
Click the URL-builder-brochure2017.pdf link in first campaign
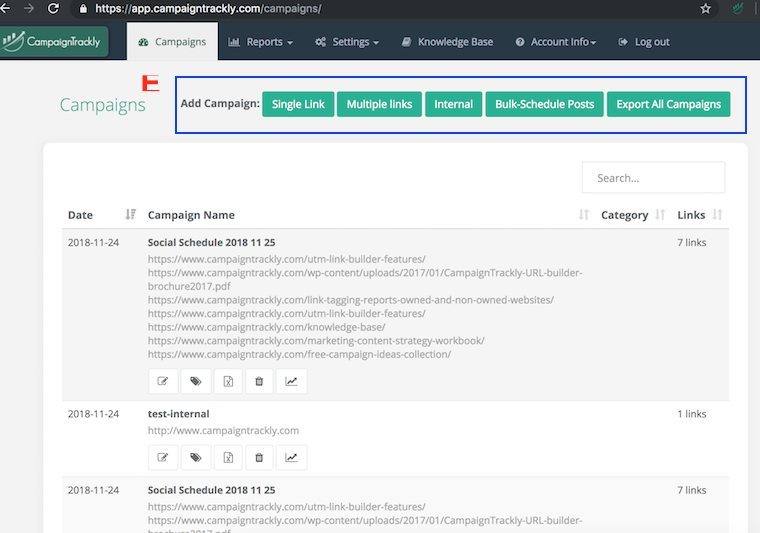tap(365, 280)
